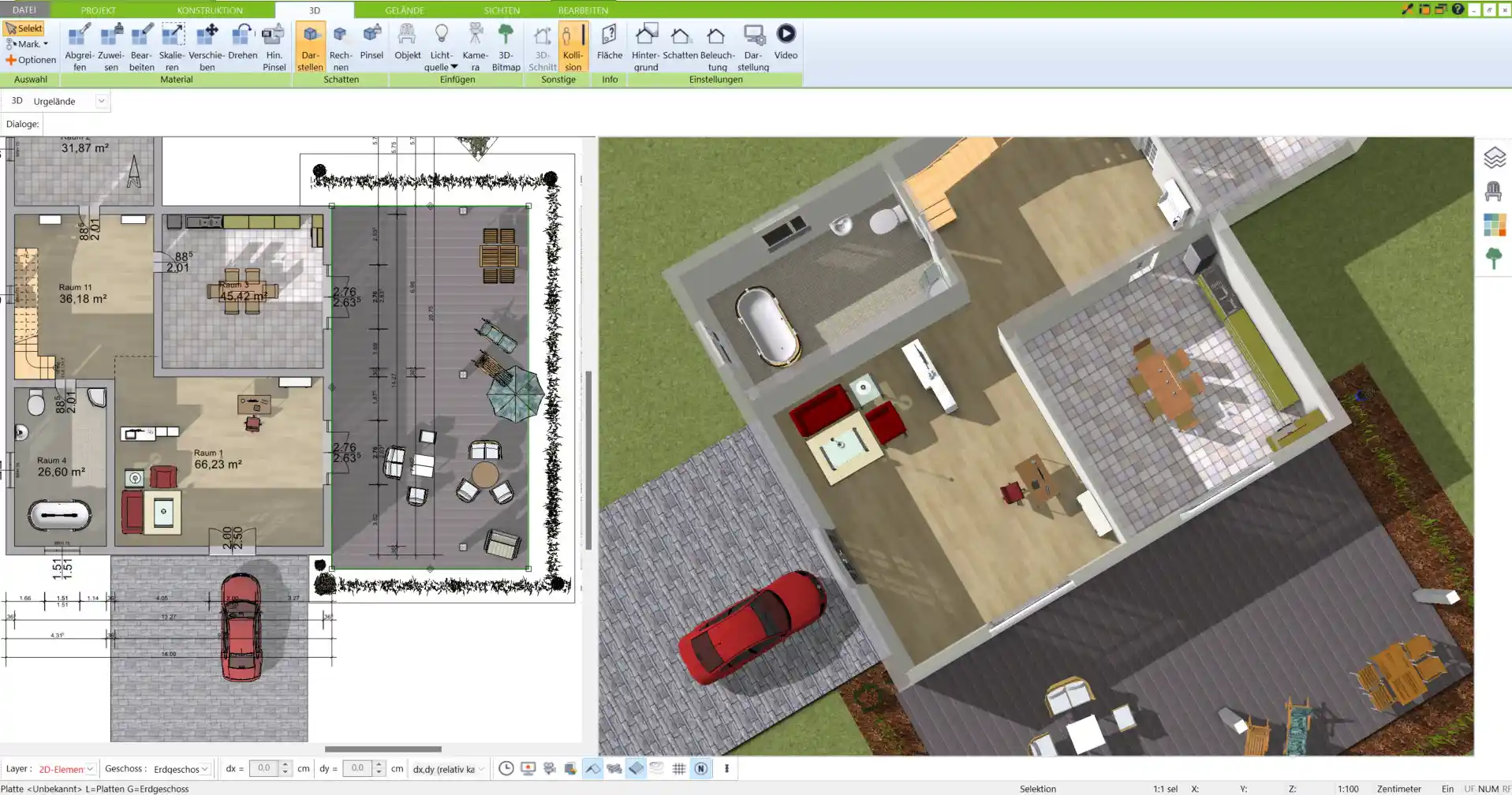Click the cascade windows icon in title bar
Screen dimensions: 1512x795
coord(1441,9)
